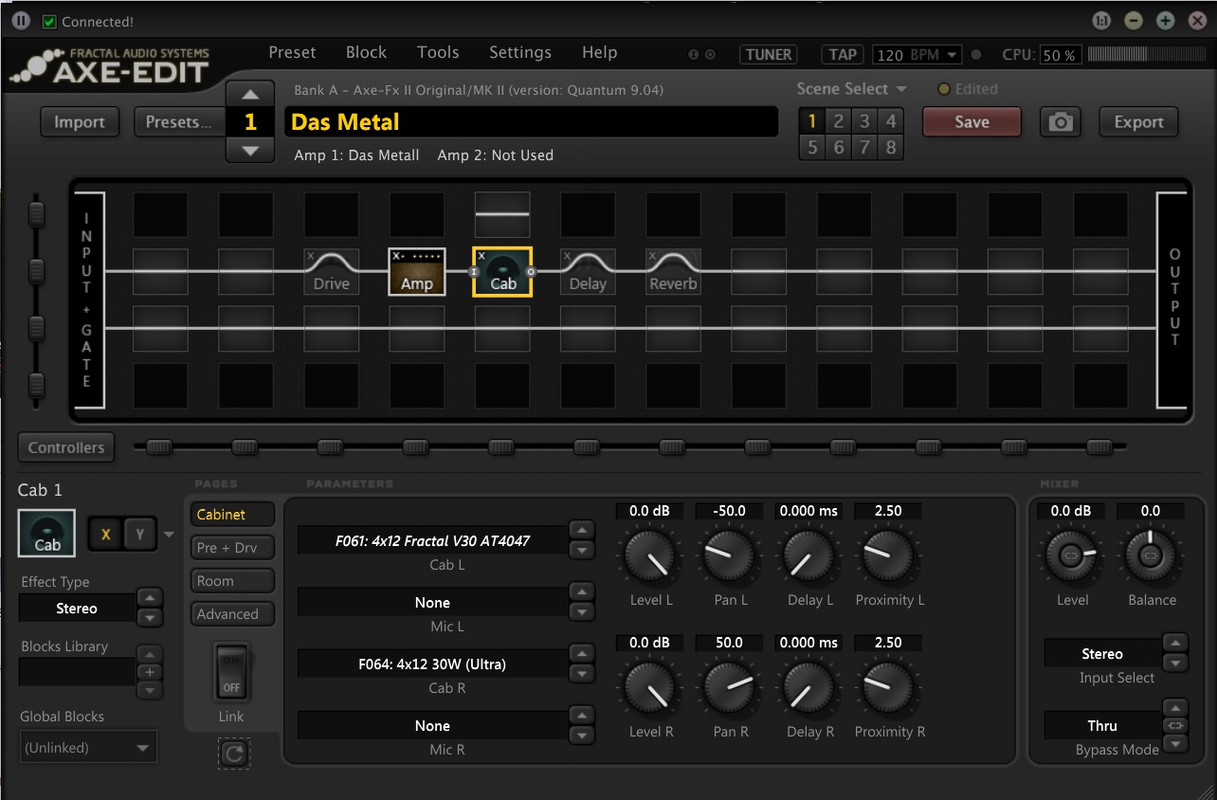Select the Amp block in the grid
1217x800 pixels.
click(417, 272)
